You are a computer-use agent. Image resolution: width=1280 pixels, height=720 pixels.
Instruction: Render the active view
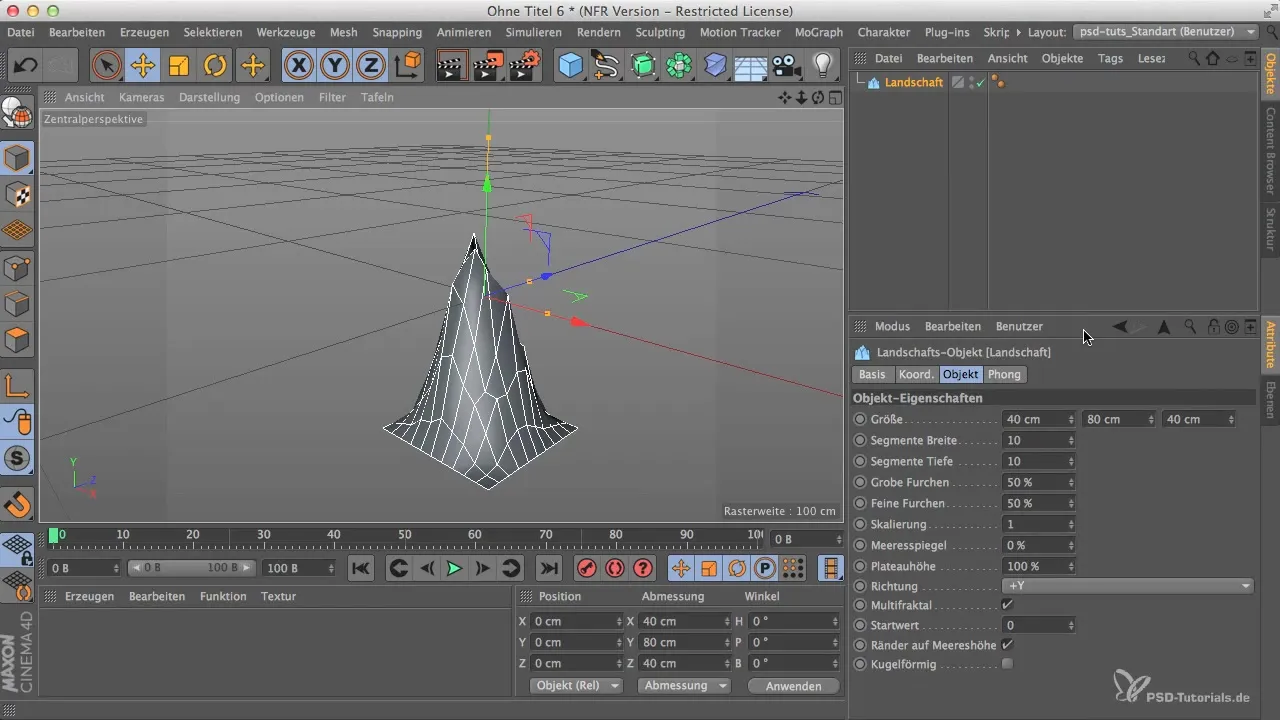coord(452,66)
